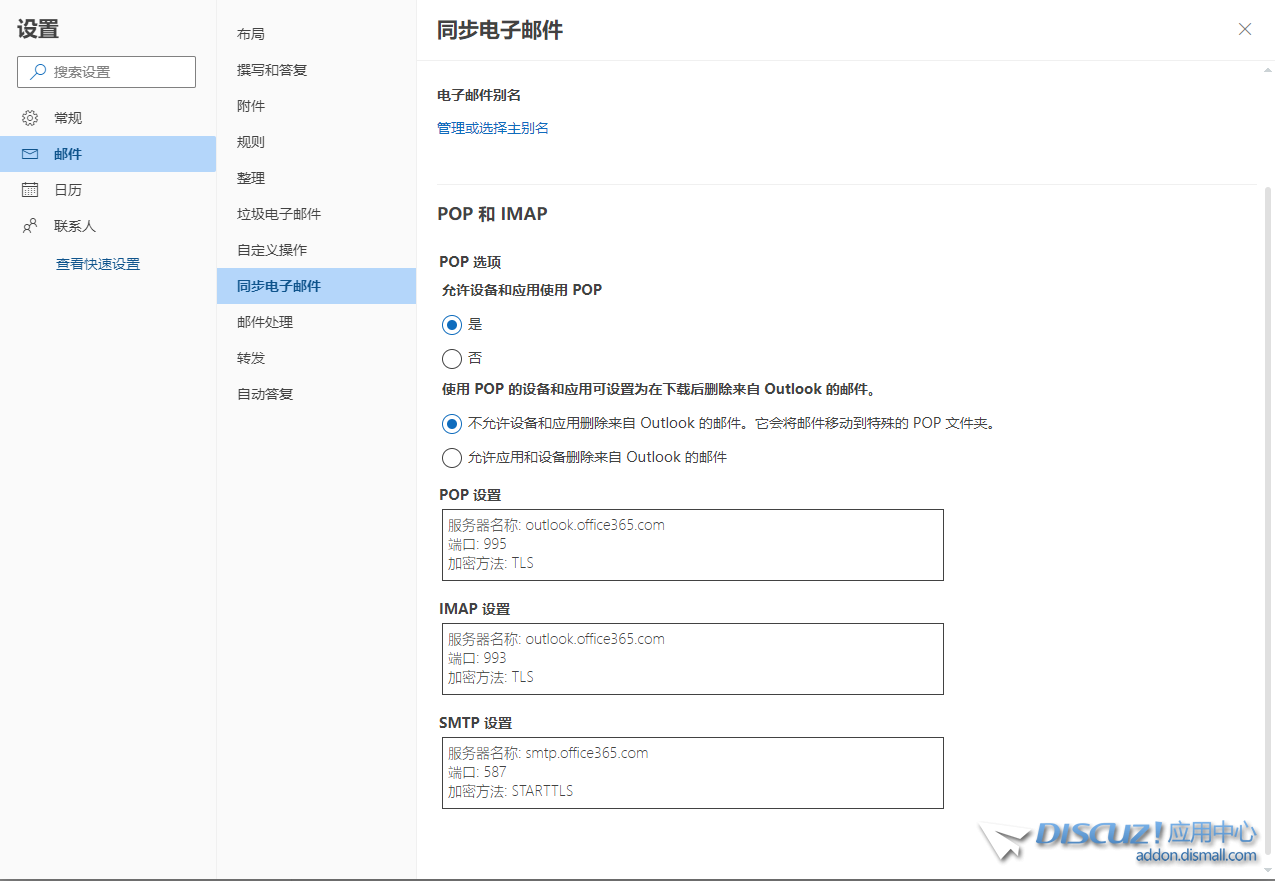Choose 允许应用和设备删除来自 Outlook 的邮件
1275x881 pixels.
[x=452, y=458]
